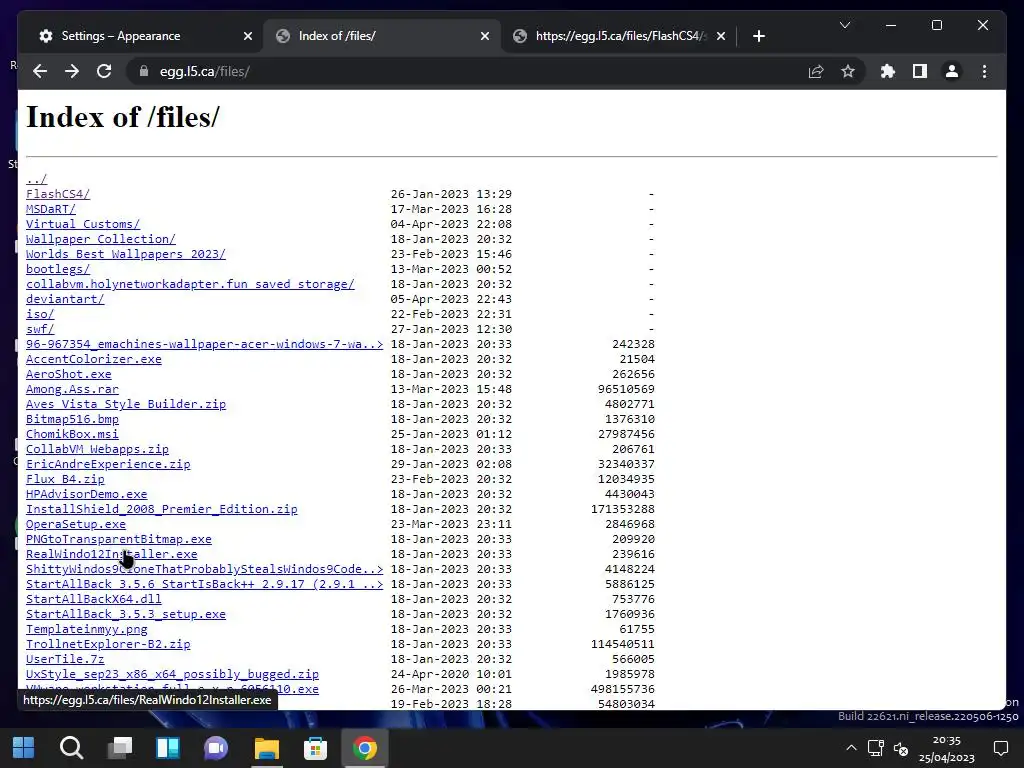View site security lock info
Screen dimensions: 1024x768
(144, 71)
